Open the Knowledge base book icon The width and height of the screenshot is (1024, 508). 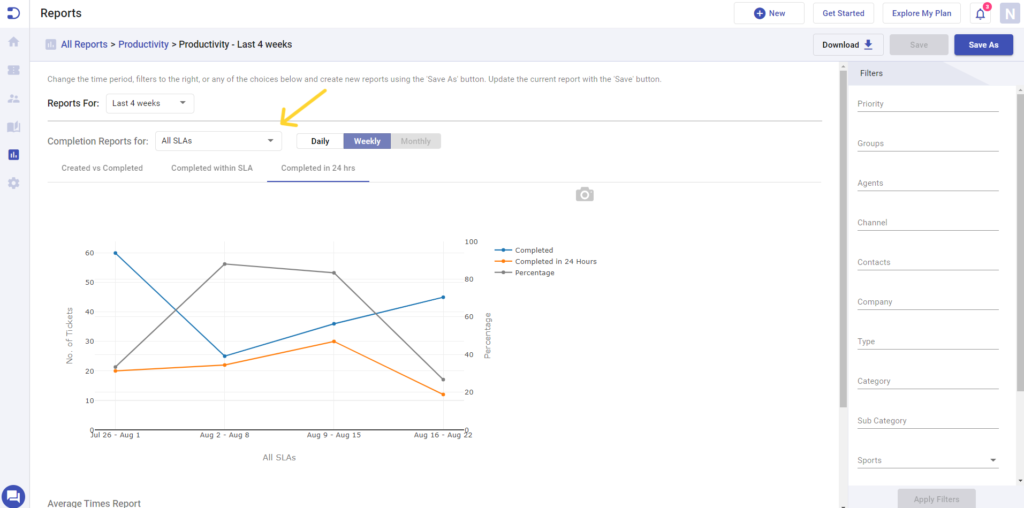click(x=14, y=127)
